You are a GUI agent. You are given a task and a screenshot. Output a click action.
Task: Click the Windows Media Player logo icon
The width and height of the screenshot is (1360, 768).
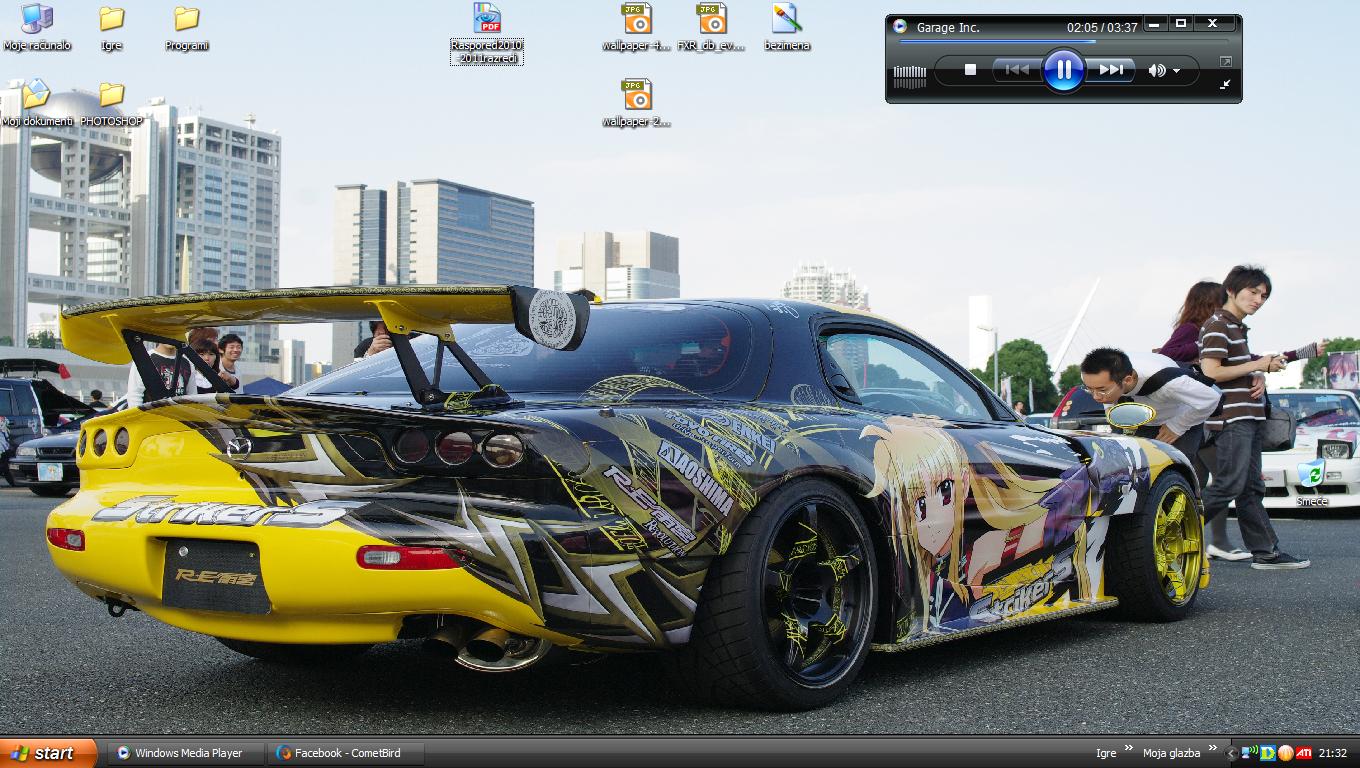click(x=900, y=27)
